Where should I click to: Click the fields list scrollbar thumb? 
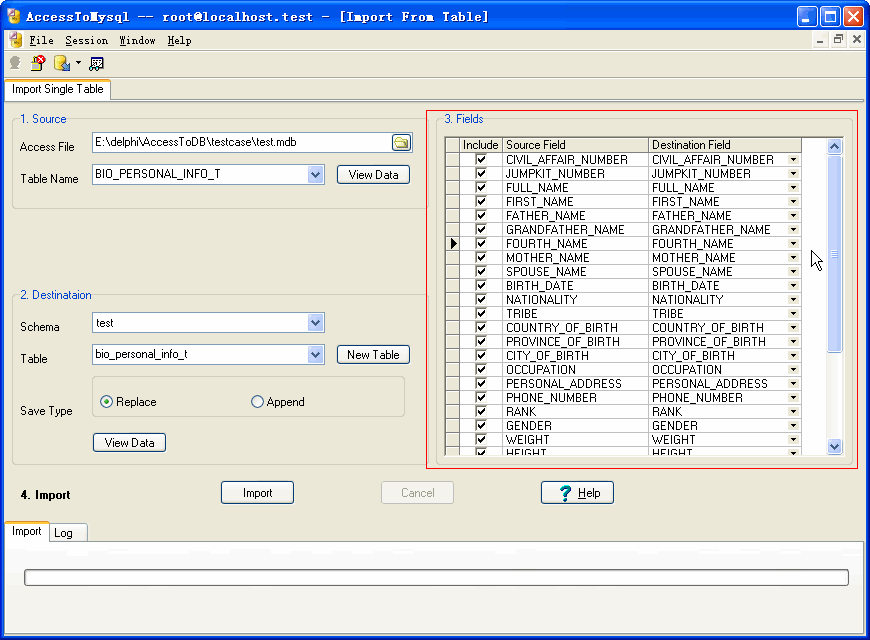pos(834,254)
